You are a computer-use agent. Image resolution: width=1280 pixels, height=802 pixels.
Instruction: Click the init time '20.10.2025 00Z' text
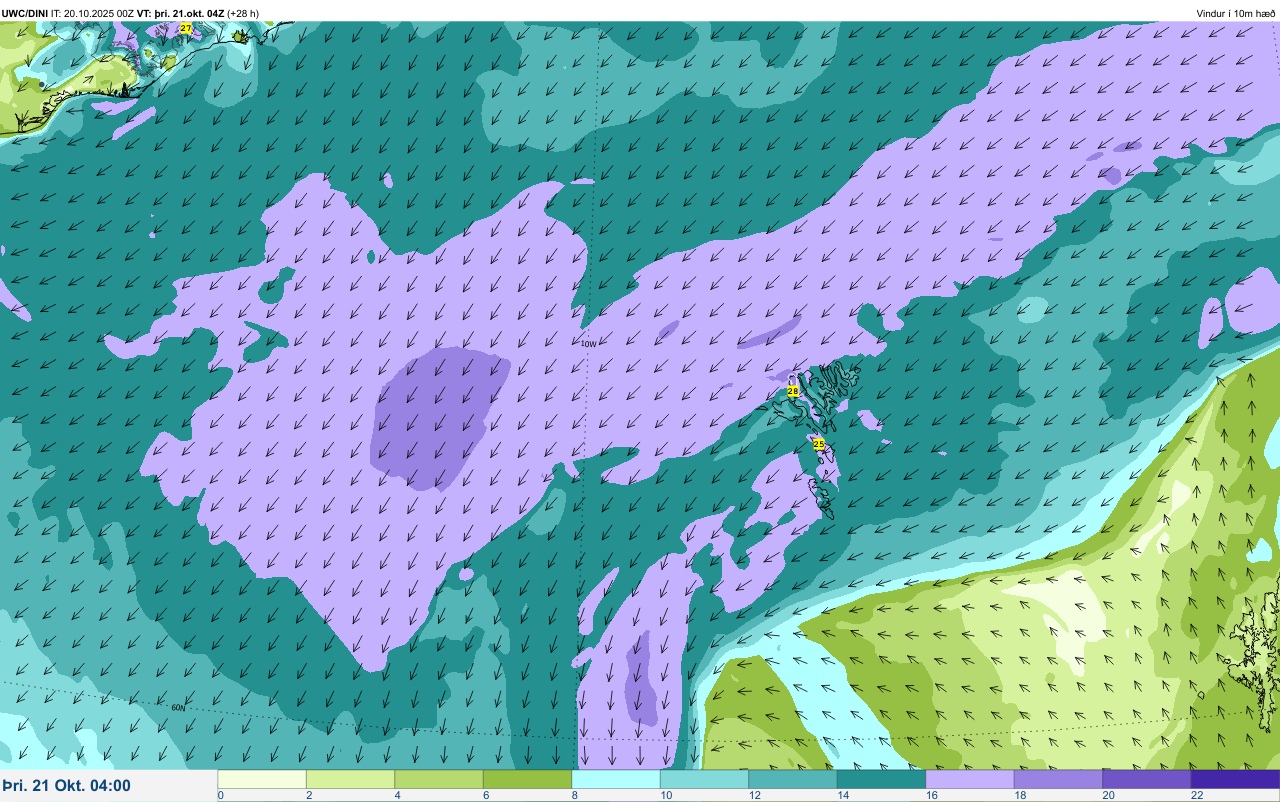(99, 13)
